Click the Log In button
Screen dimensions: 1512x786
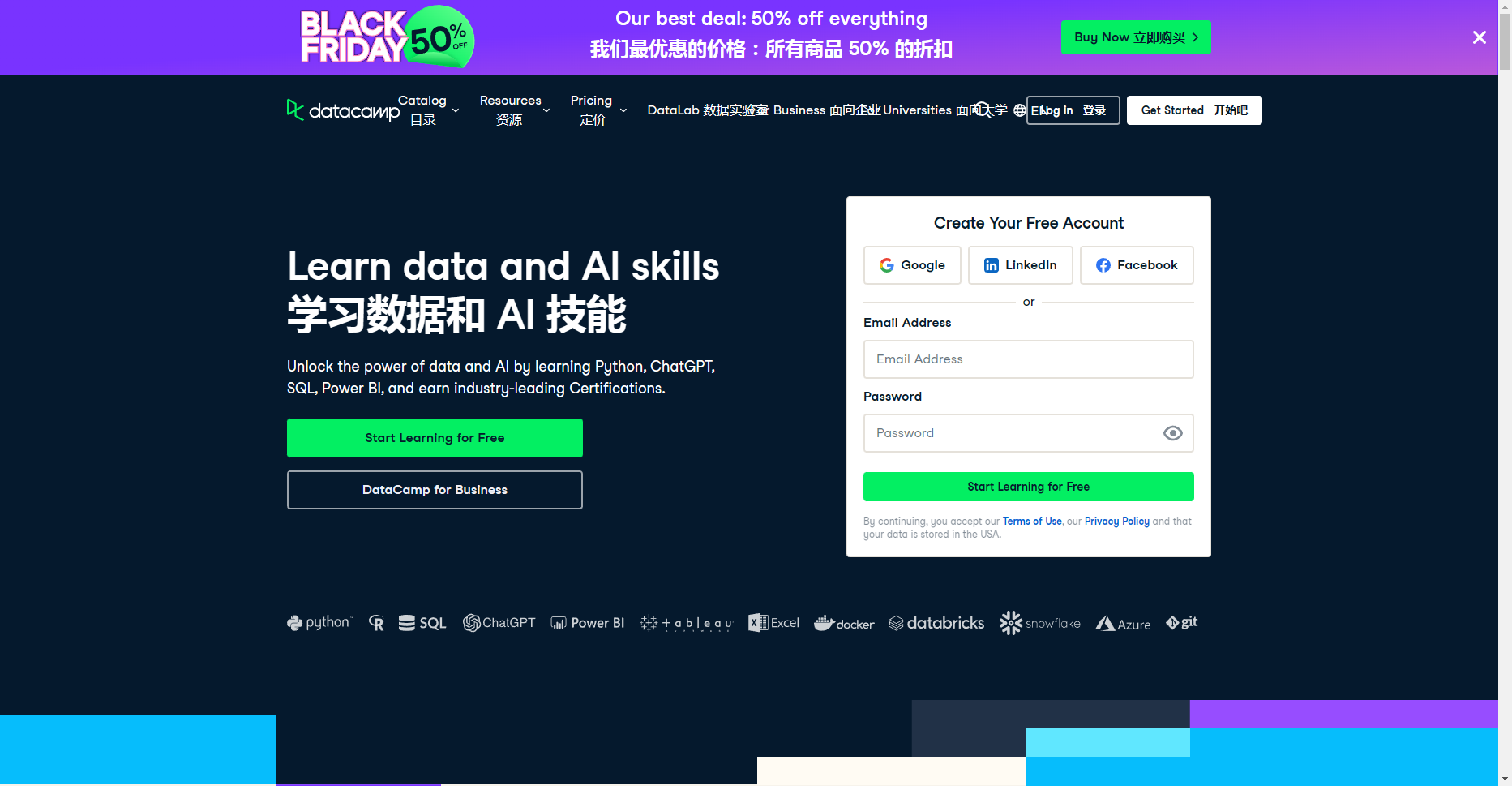point(1073,110)
